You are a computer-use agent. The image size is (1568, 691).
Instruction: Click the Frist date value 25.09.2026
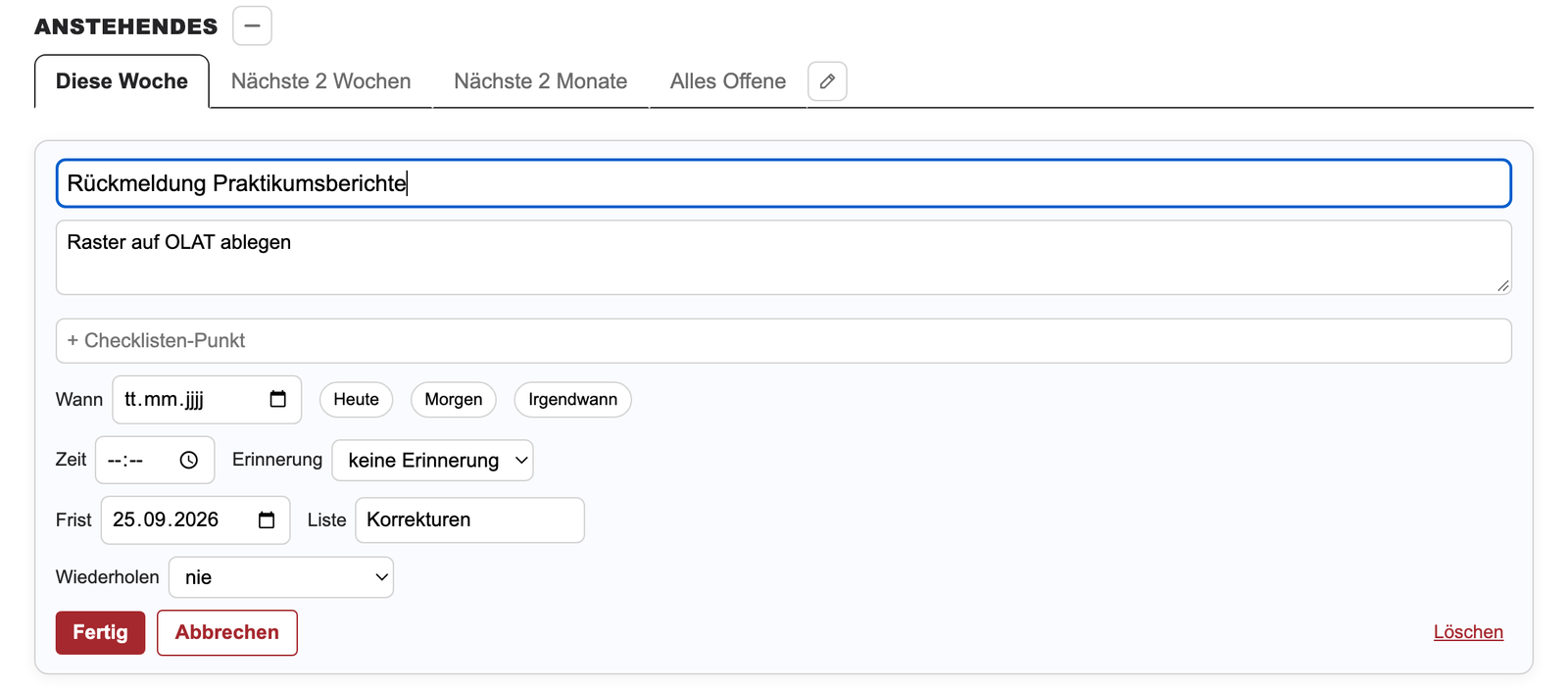tap(166, 519)
